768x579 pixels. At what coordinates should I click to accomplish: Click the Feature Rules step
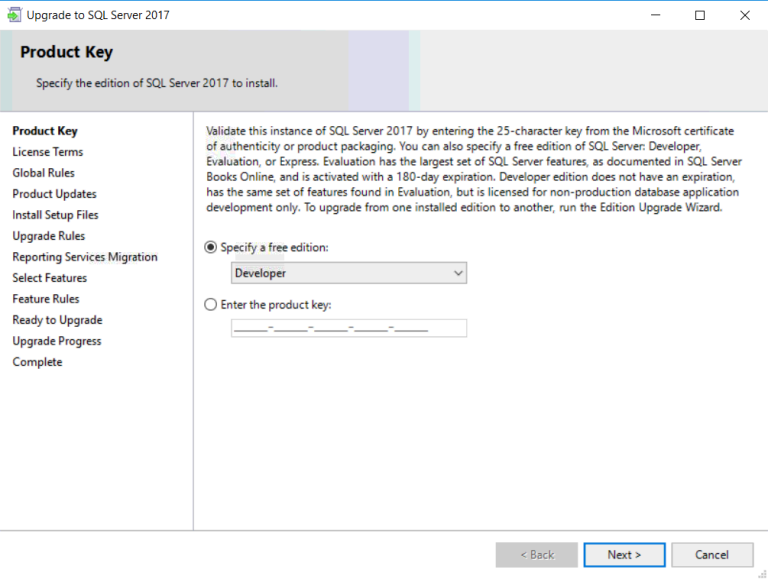(45, 299)
